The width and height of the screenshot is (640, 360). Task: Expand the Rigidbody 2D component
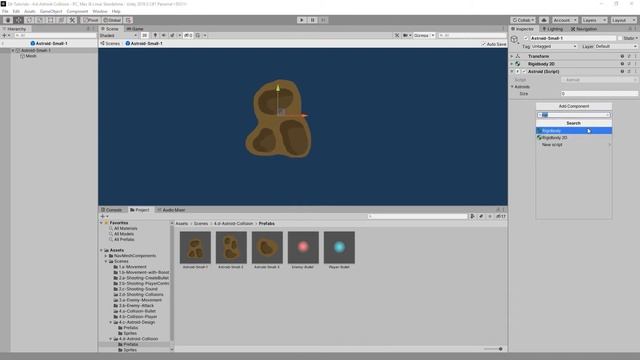point(512,64)
